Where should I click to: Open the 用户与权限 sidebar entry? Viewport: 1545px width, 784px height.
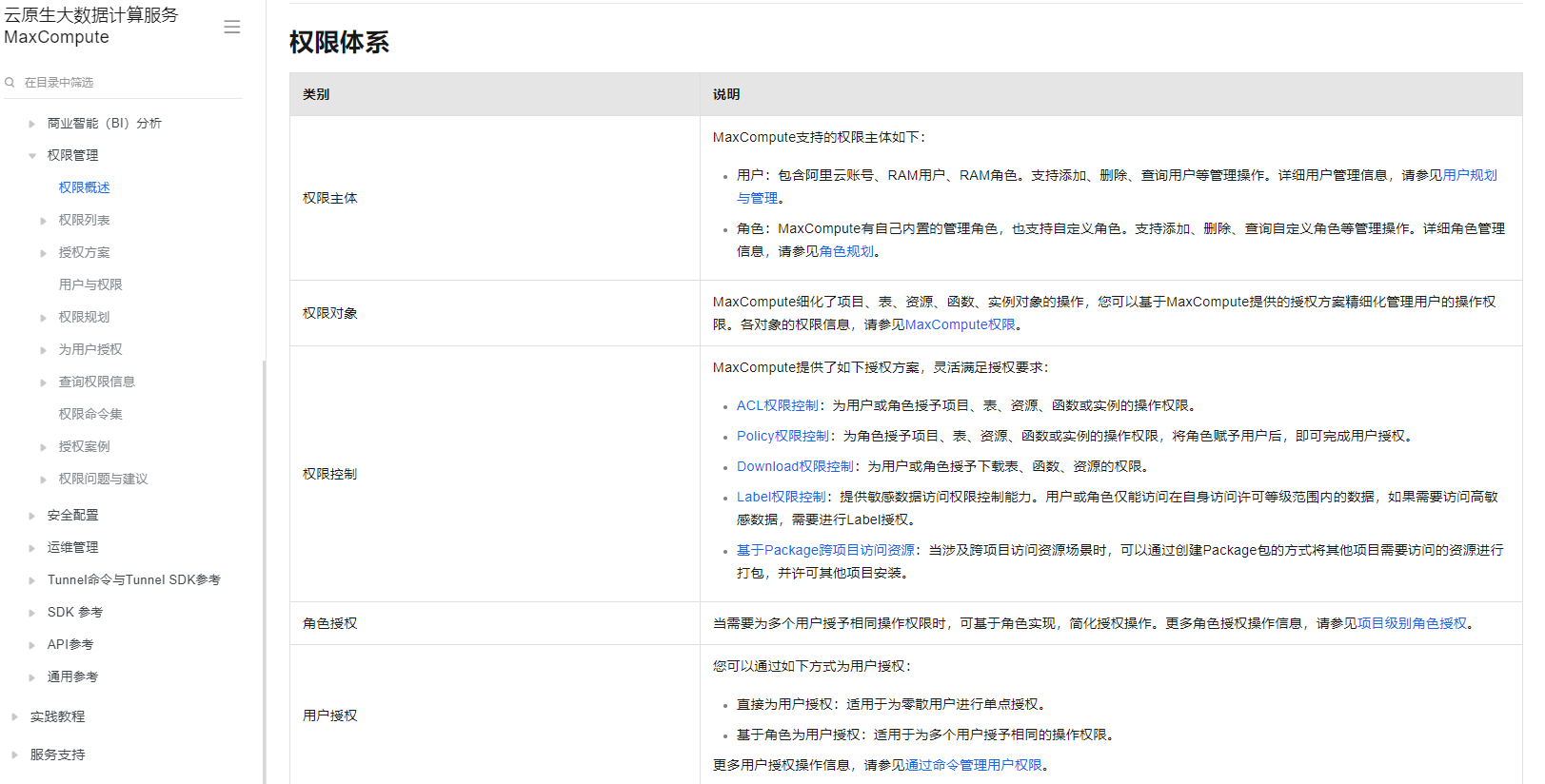click(90, 284)
